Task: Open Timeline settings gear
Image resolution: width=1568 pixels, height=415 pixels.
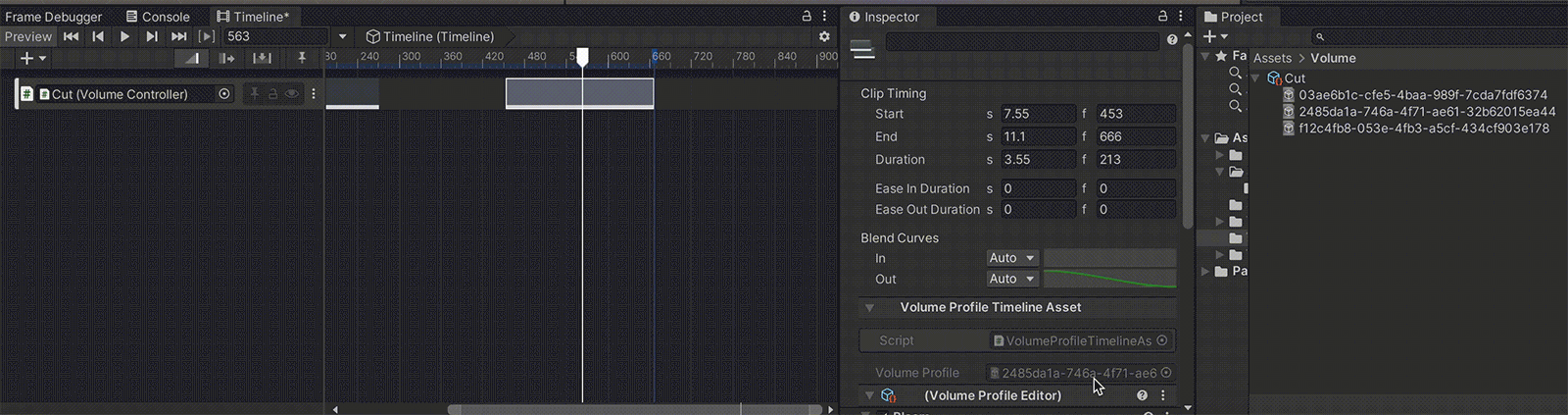Action: coord(824,36)
